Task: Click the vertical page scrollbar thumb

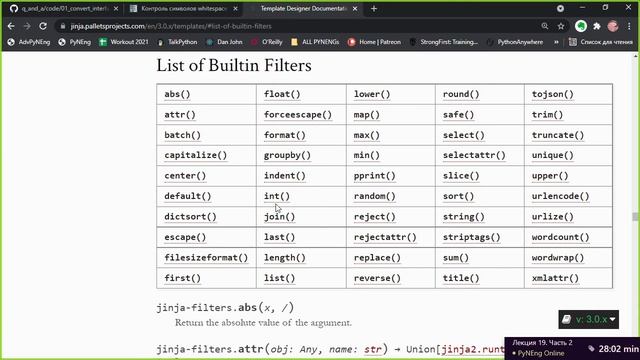Action: [635, 216]
